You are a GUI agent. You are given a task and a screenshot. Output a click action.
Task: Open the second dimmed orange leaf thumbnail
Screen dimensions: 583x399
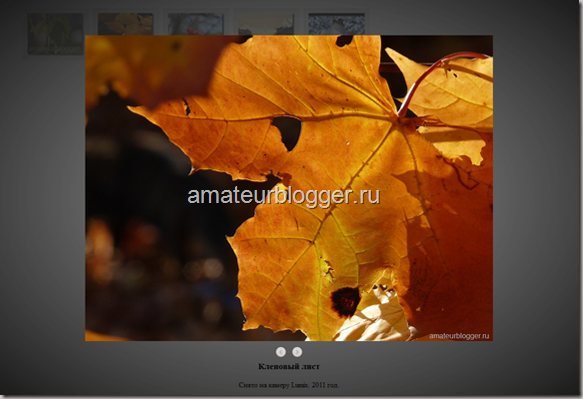point(125,24)
